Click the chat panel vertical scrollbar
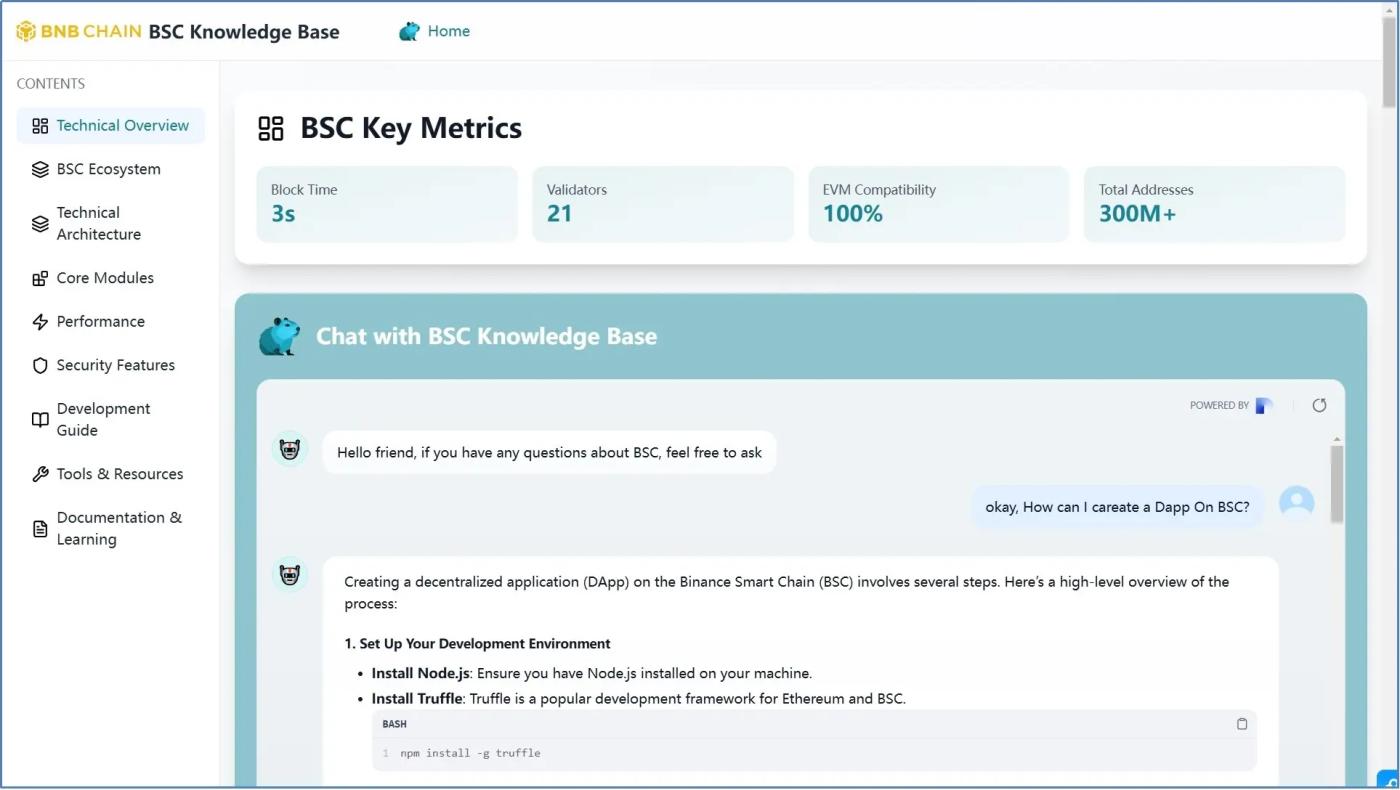Screen dimensions: 1400x790 (1337, 484)
